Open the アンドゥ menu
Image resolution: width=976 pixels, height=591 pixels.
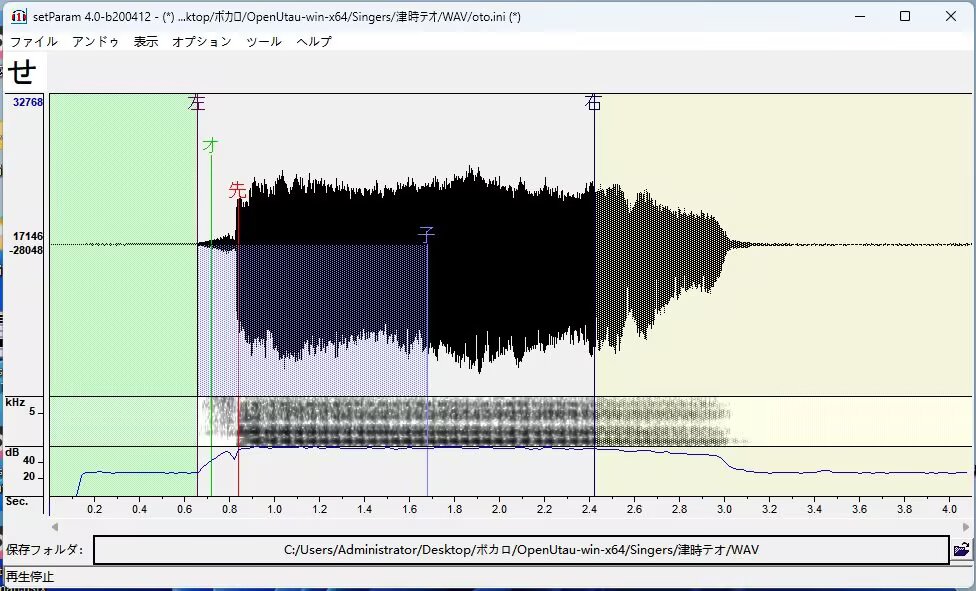pos(95,42)
